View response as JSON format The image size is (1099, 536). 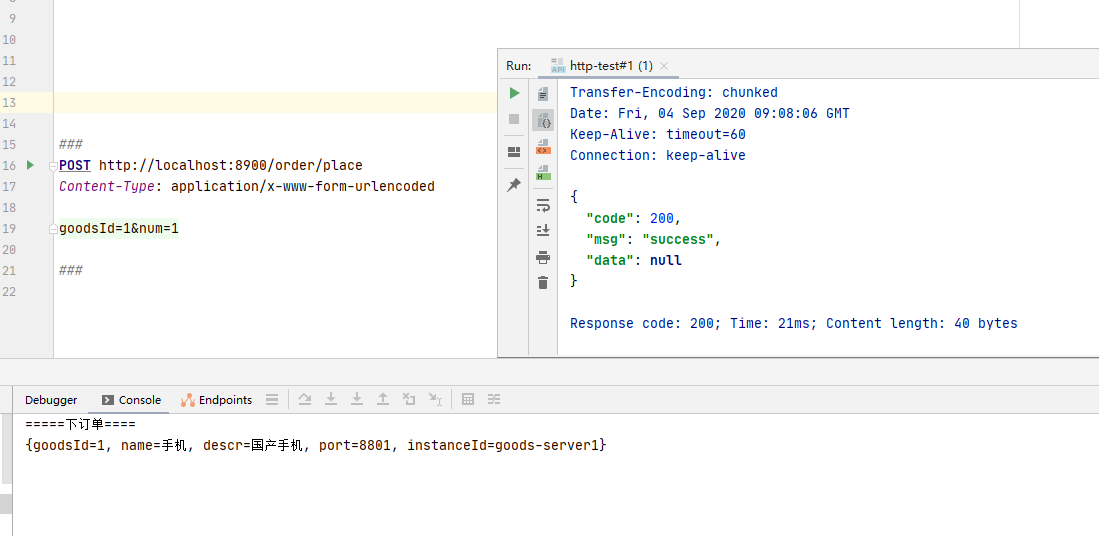pos(543,120)
